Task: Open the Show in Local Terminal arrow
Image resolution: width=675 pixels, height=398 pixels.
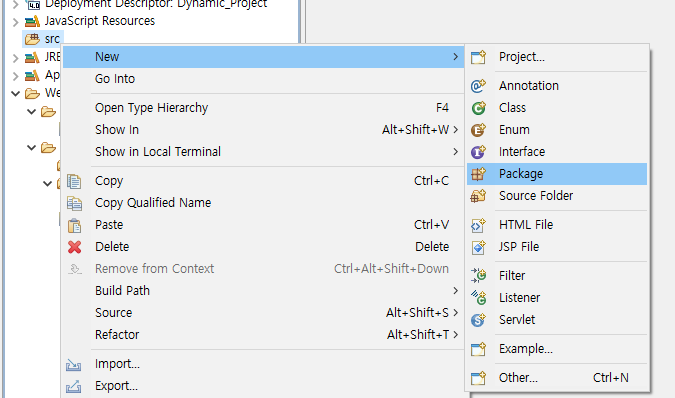Action: [x=455, y=151]
